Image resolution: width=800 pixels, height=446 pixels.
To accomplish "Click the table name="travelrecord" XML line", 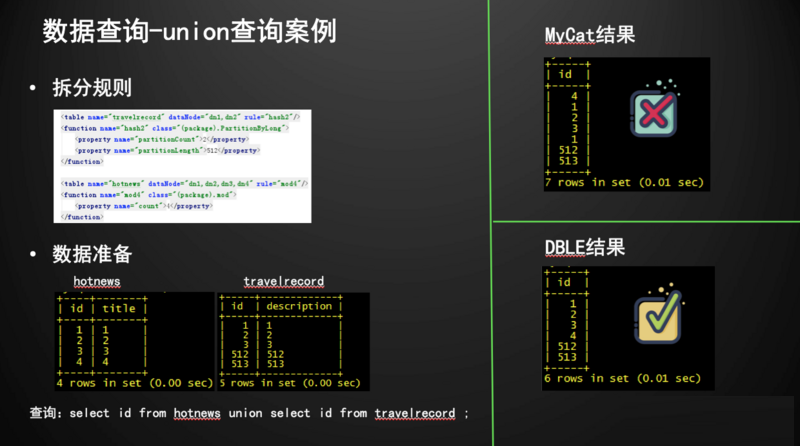I will pos(181,117).
